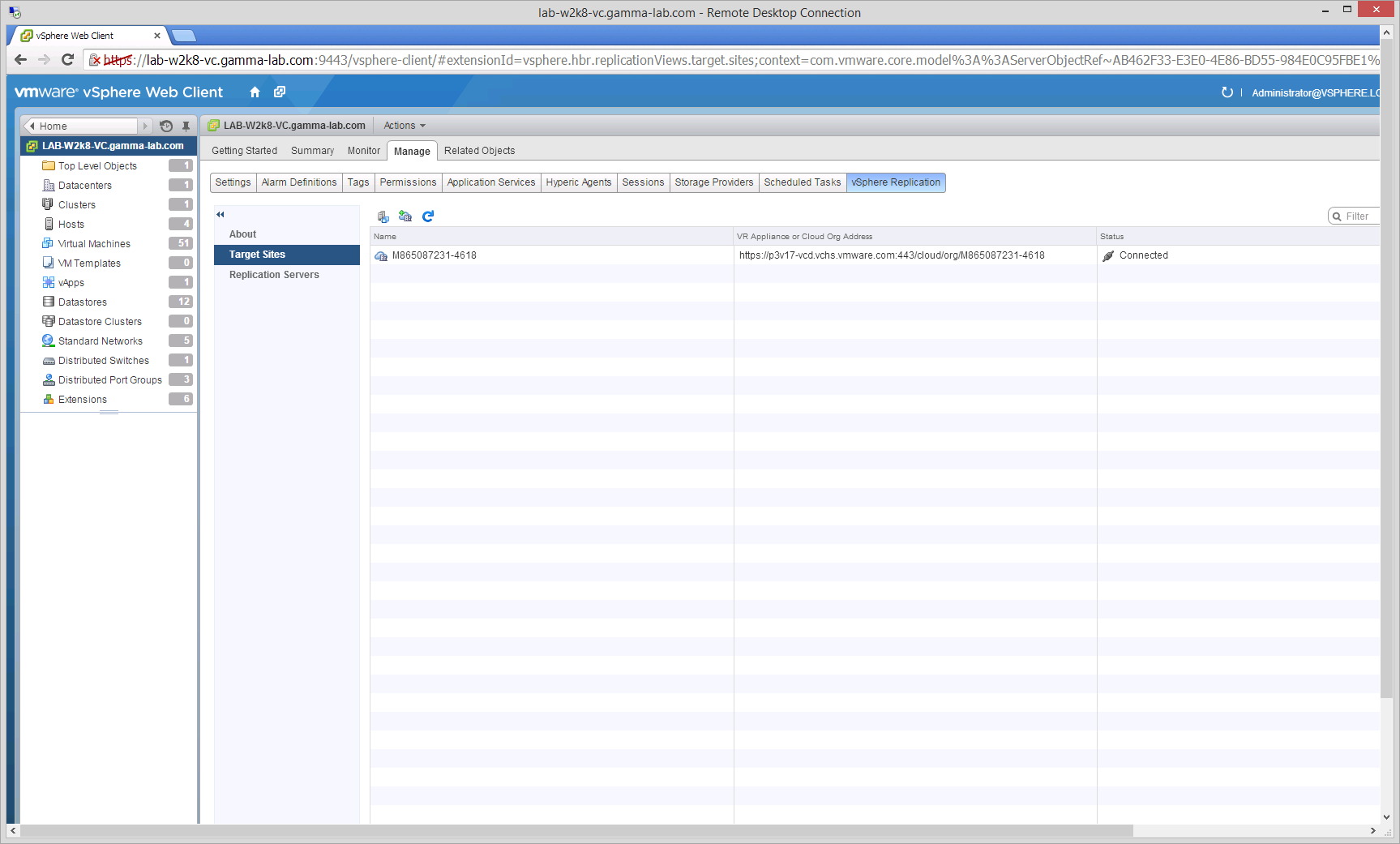Switch to the Monitor tab
This screenshot has width=1400, height=844.
coord(363,151)
